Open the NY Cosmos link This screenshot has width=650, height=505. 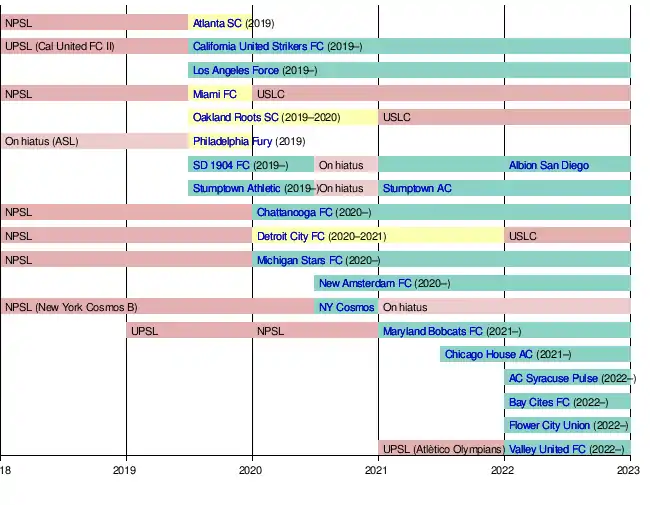pos(347,308)
